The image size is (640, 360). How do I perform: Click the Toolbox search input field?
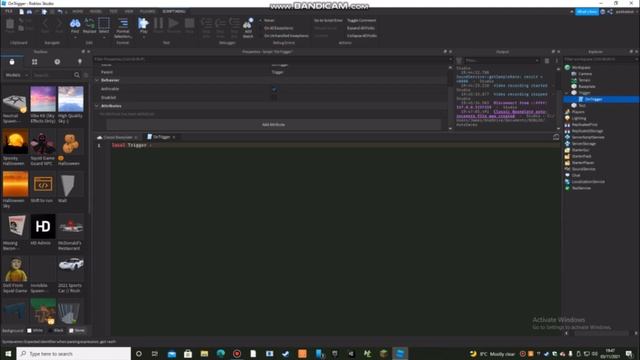click(52, 75)
